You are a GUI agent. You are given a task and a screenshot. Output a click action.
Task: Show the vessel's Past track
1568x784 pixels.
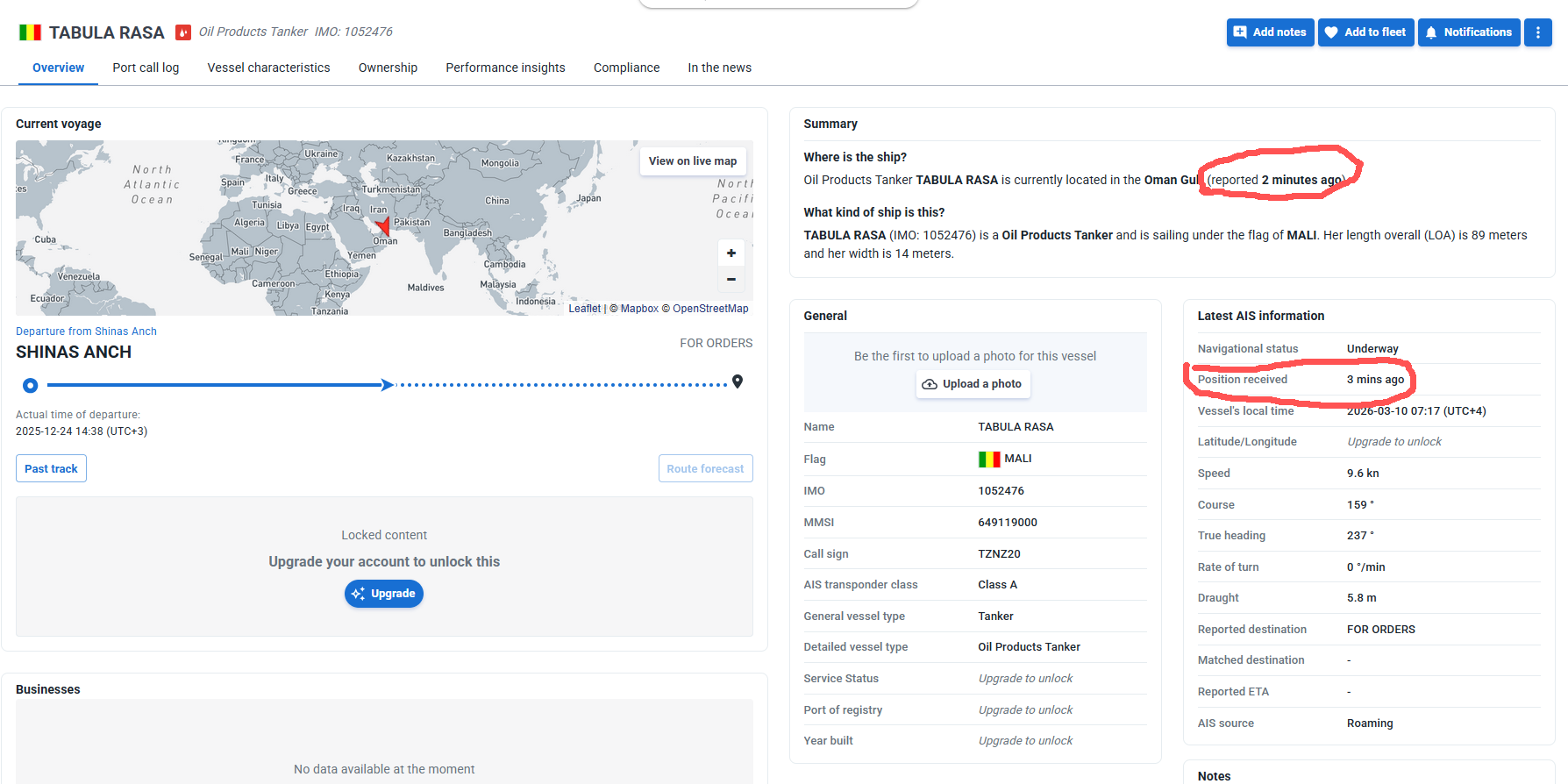[x=51, y=468]
